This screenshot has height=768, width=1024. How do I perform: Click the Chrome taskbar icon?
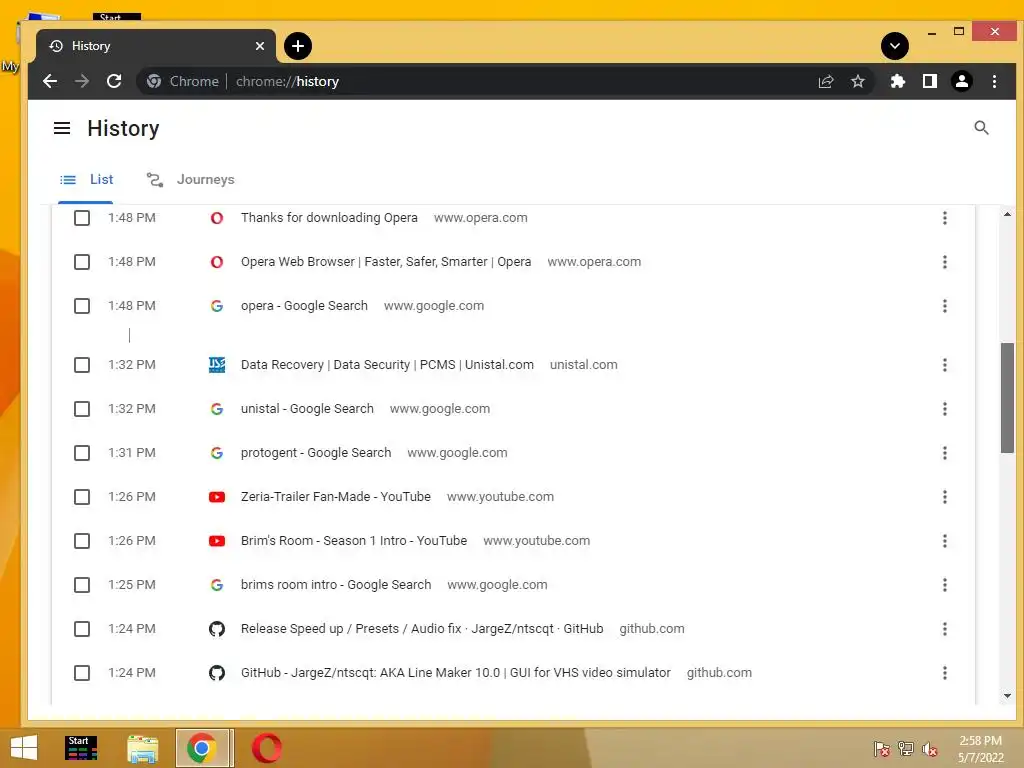pos(202,748)
